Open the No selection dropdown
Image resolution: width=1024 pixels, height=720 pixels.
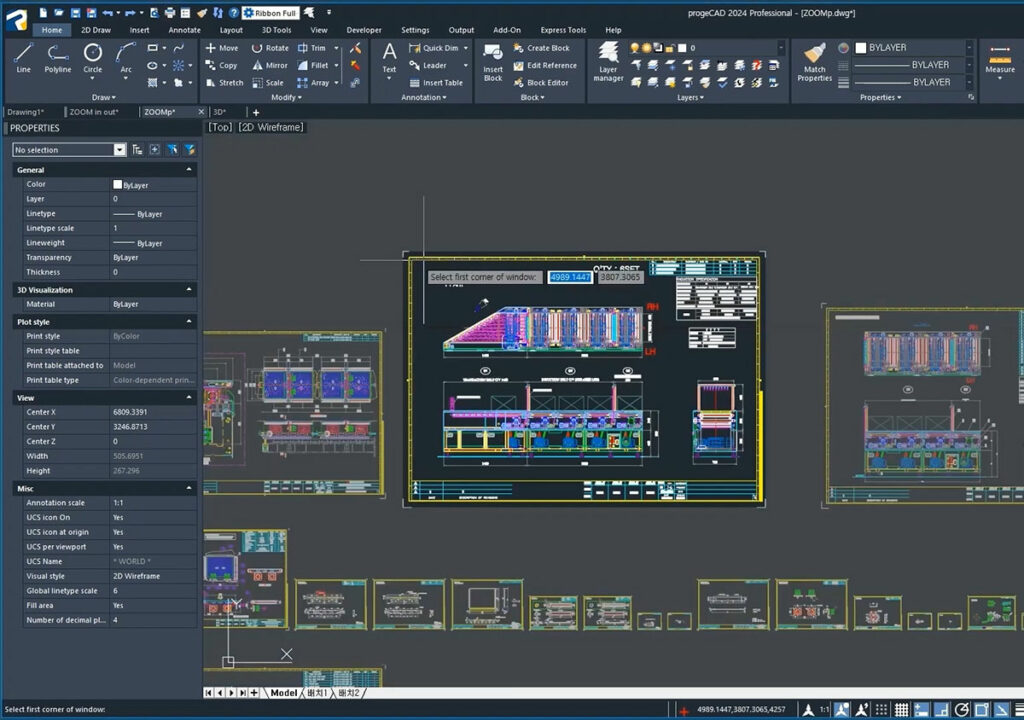(x=120, y=150)
